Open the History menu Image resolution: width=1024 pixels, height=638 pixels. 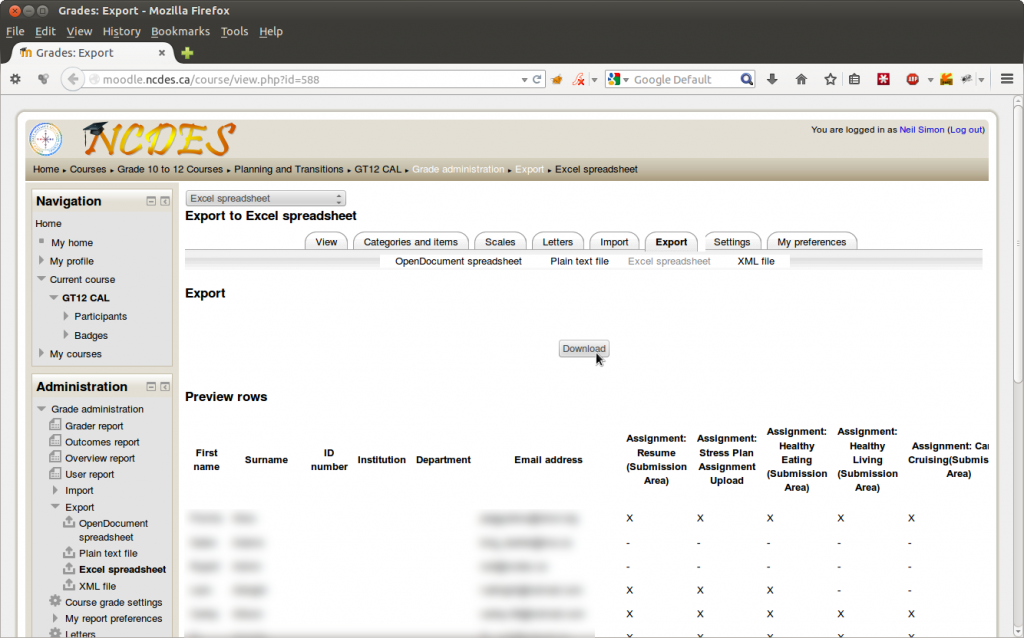pos(121,31)
